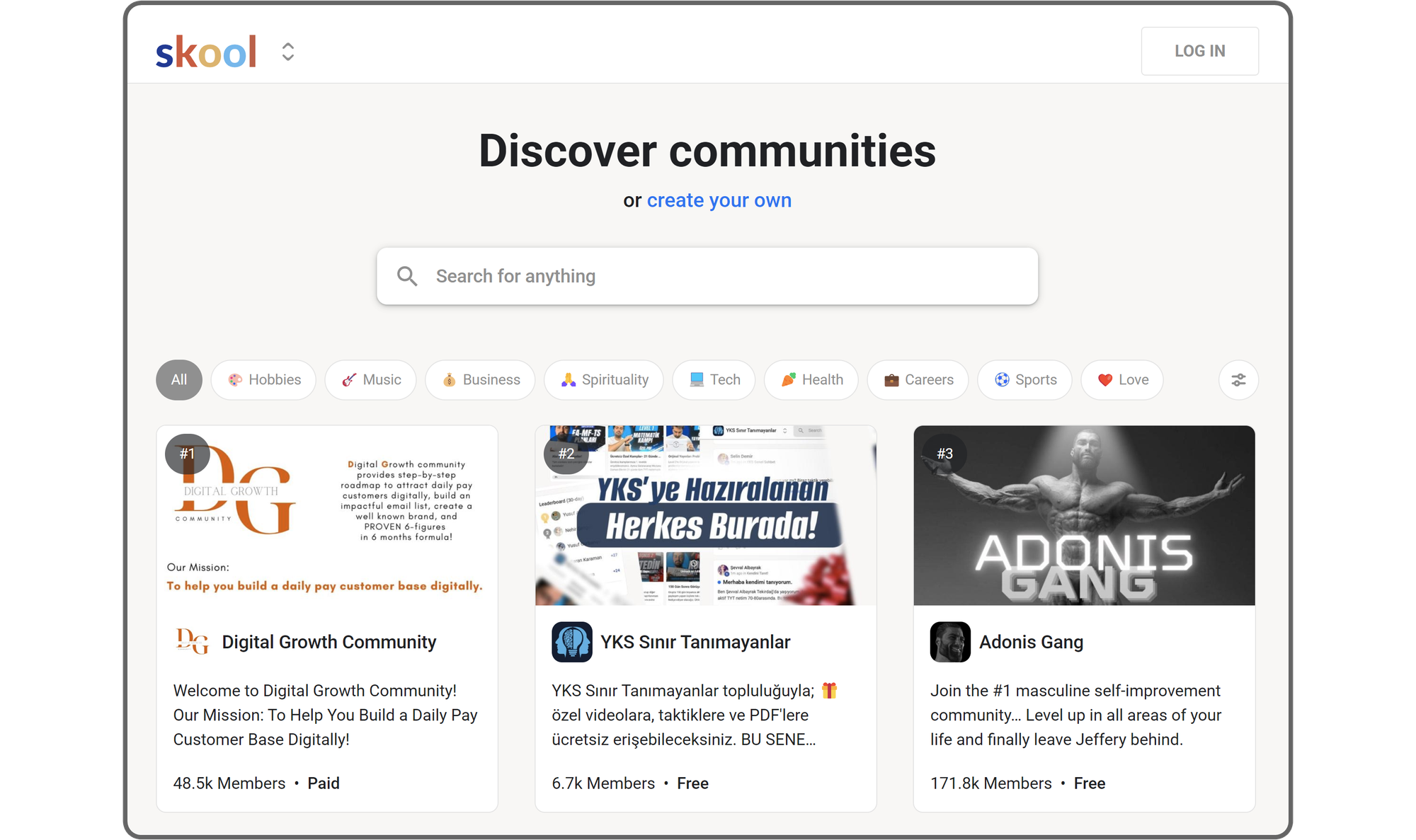
Task: Select the Spirituality category chip
Action: [x=604, y=380]
